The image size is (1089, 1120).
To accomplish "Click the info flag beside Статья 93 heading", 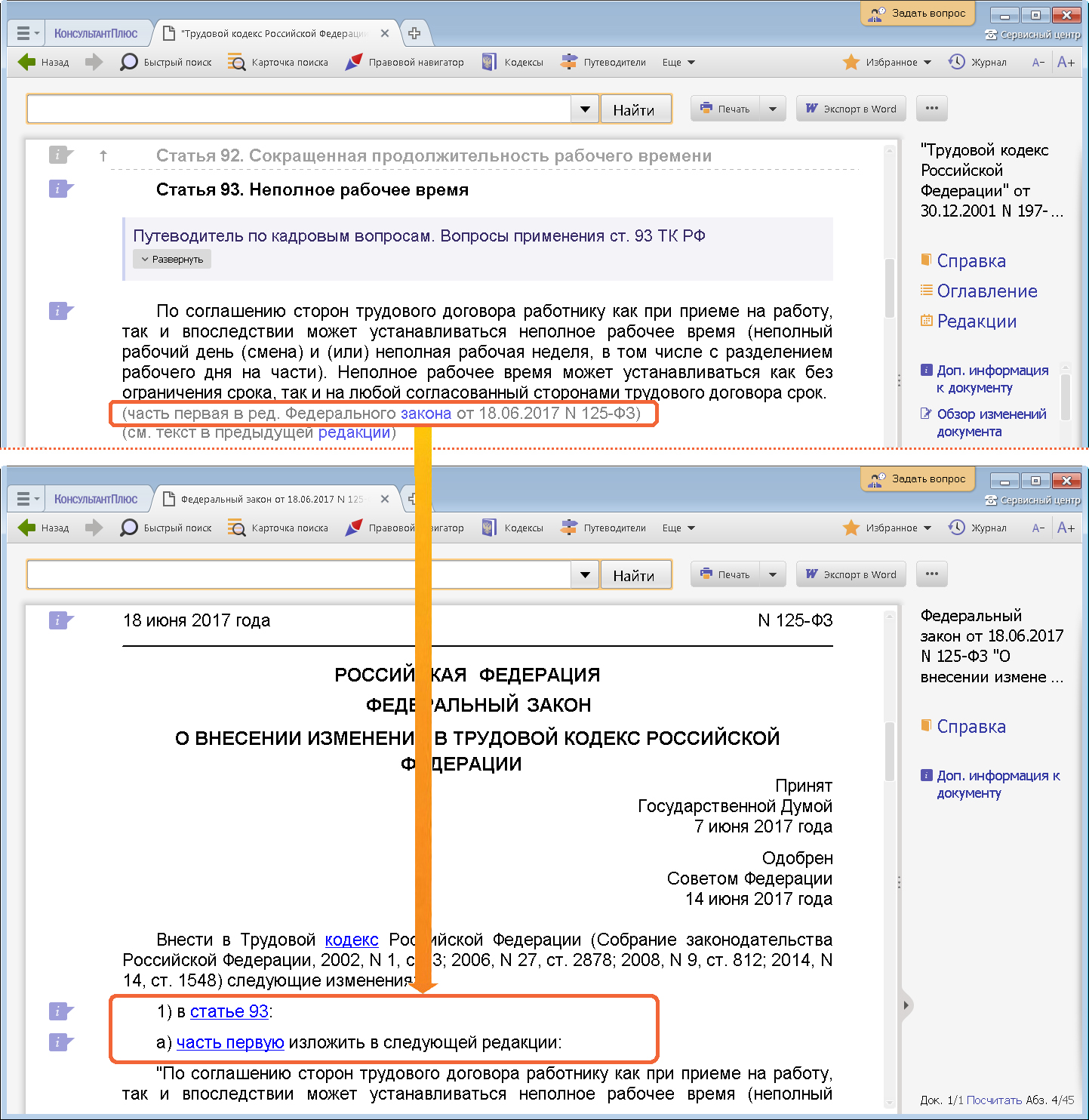I will [x=60, y=189].
